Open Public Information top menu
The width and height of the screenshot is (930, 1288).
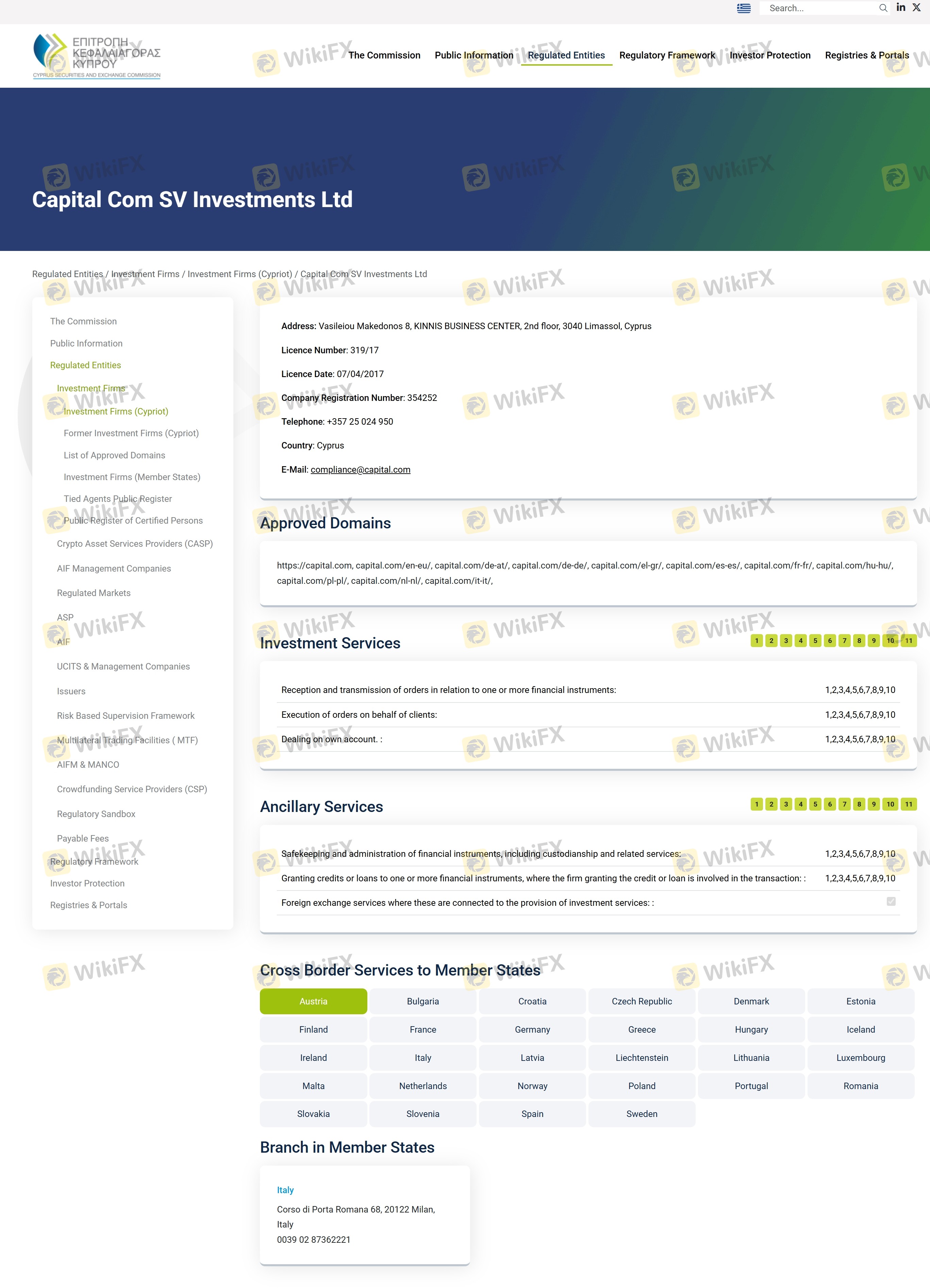(x=474, y=55)
